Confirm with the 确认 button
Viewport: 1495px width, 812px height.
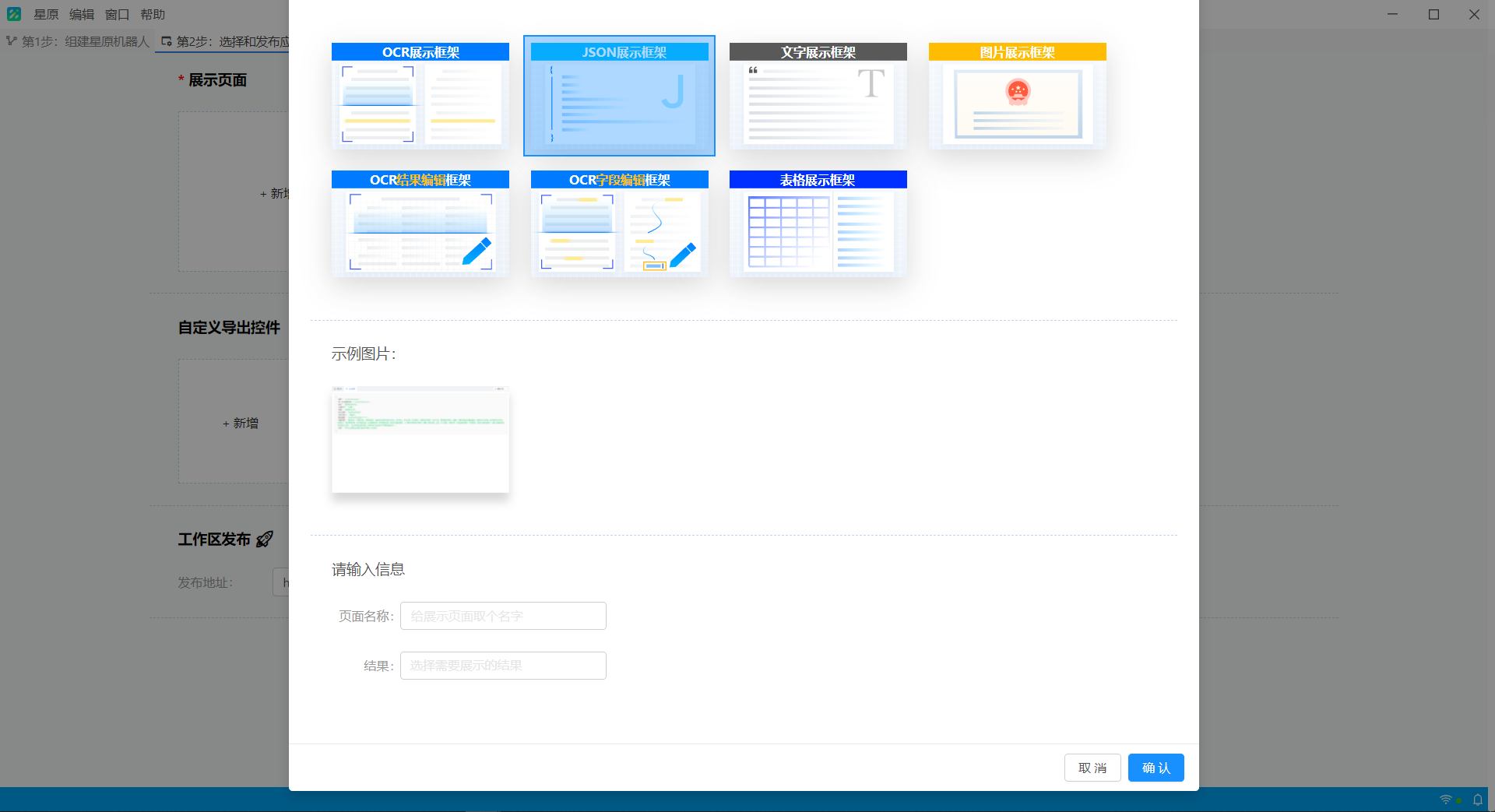(1156, 768)
